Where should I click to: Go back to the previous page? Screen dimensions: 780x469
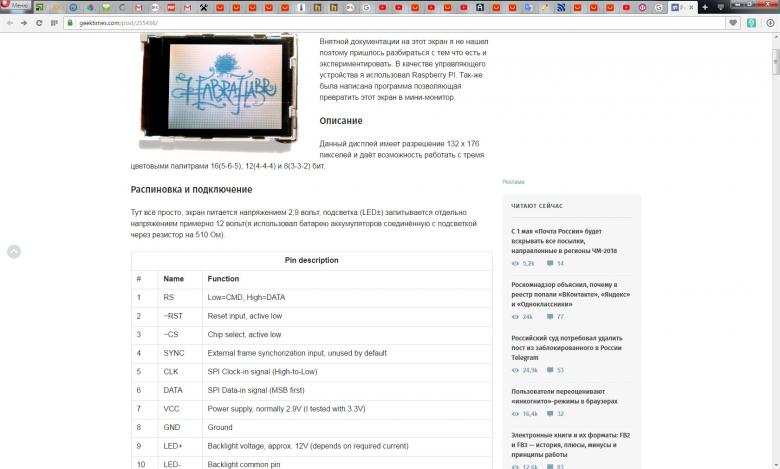click(9, 23)
